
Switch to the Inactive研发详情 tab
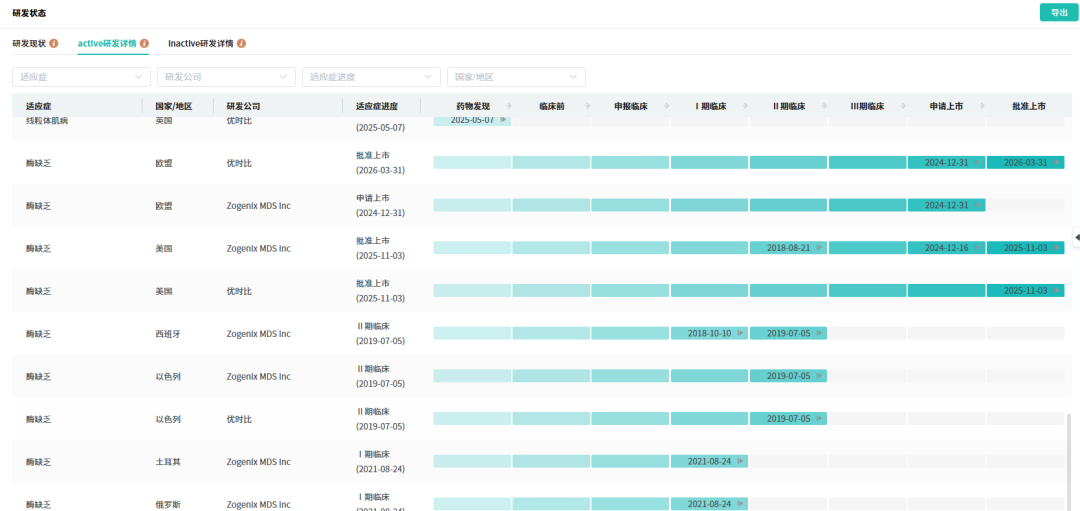(x=200, y=44)
